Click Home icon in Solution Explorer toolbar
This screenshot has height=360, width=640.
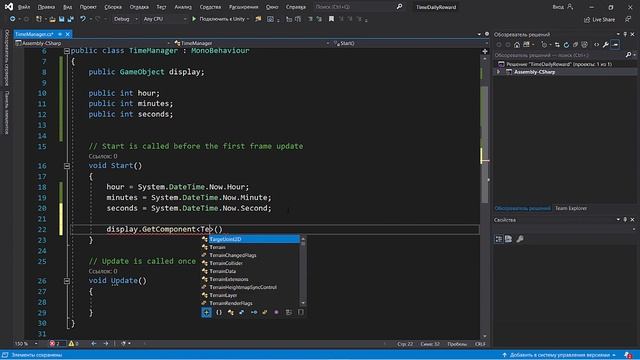(517, 45)
